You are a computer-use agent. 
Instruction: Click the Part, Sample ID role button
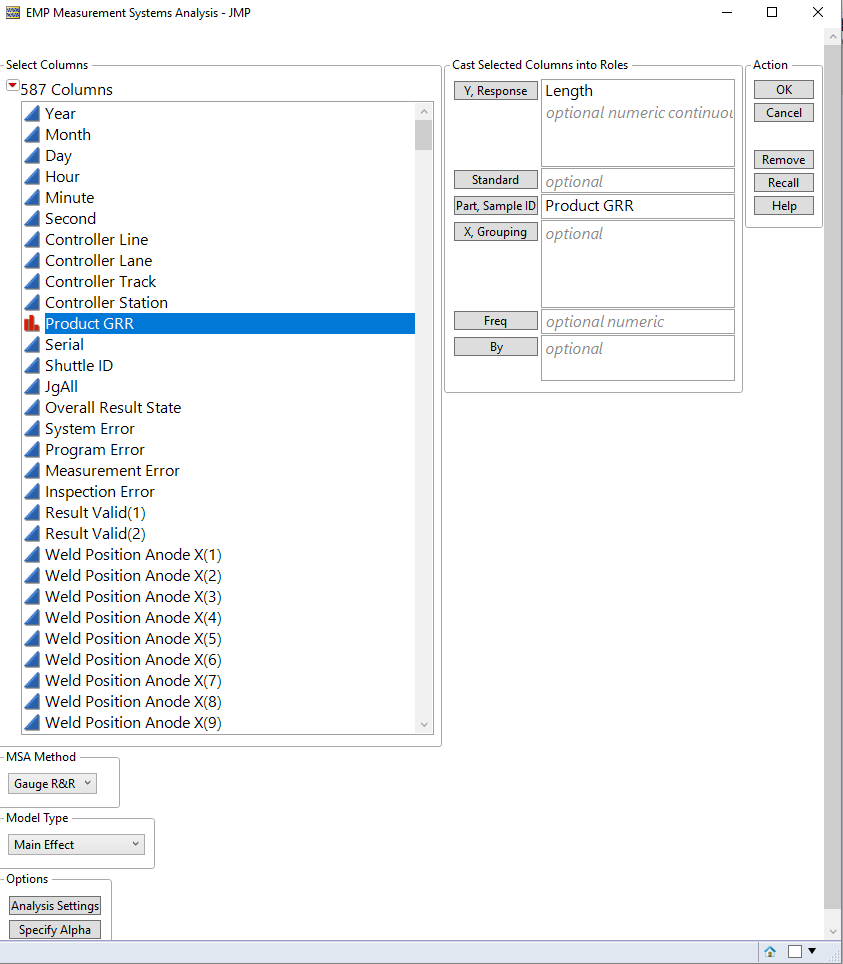[496, 205]
